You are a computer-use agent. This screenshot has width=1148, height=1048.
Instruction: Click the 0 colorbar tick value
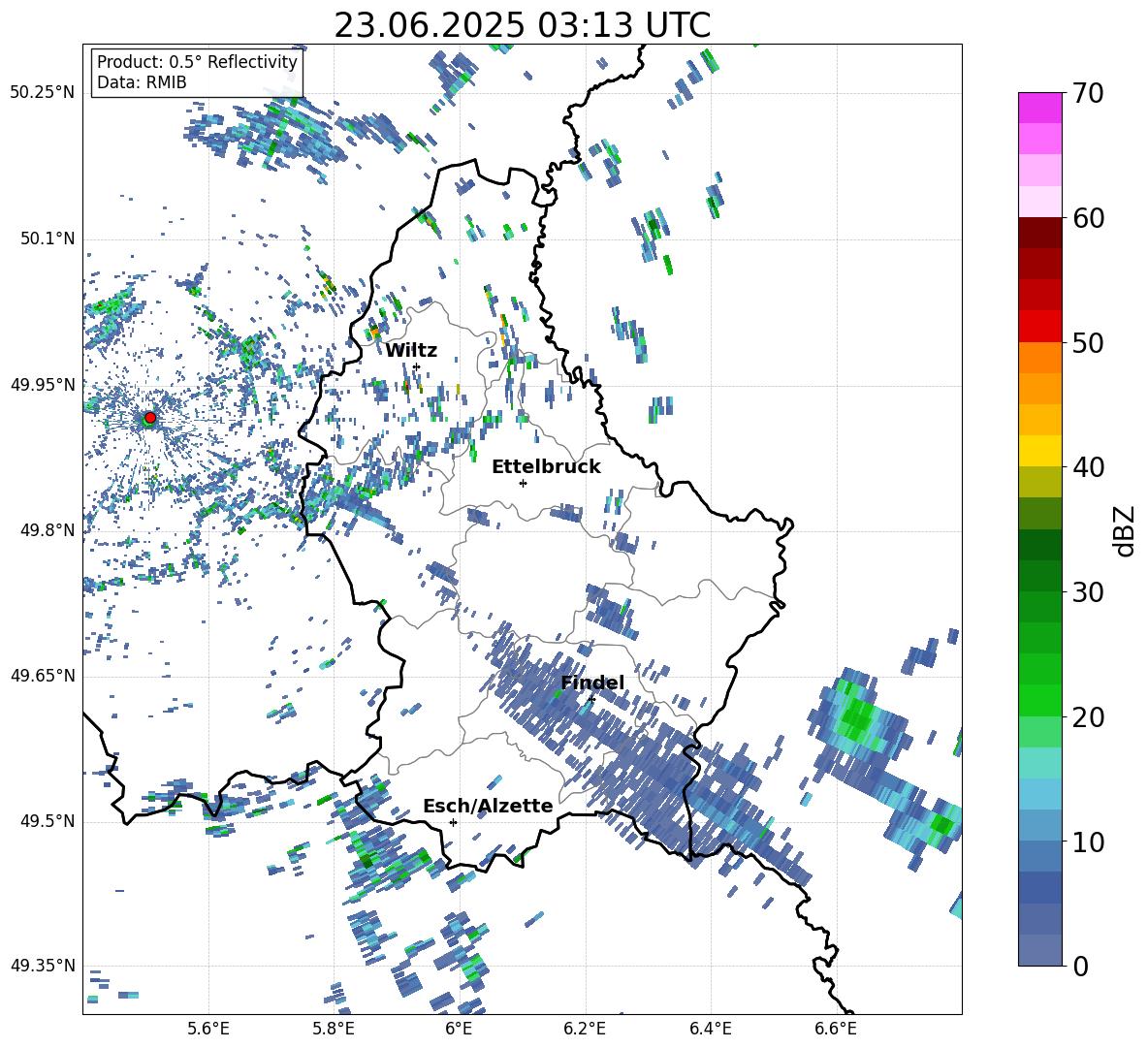(x=1080, y=966)
